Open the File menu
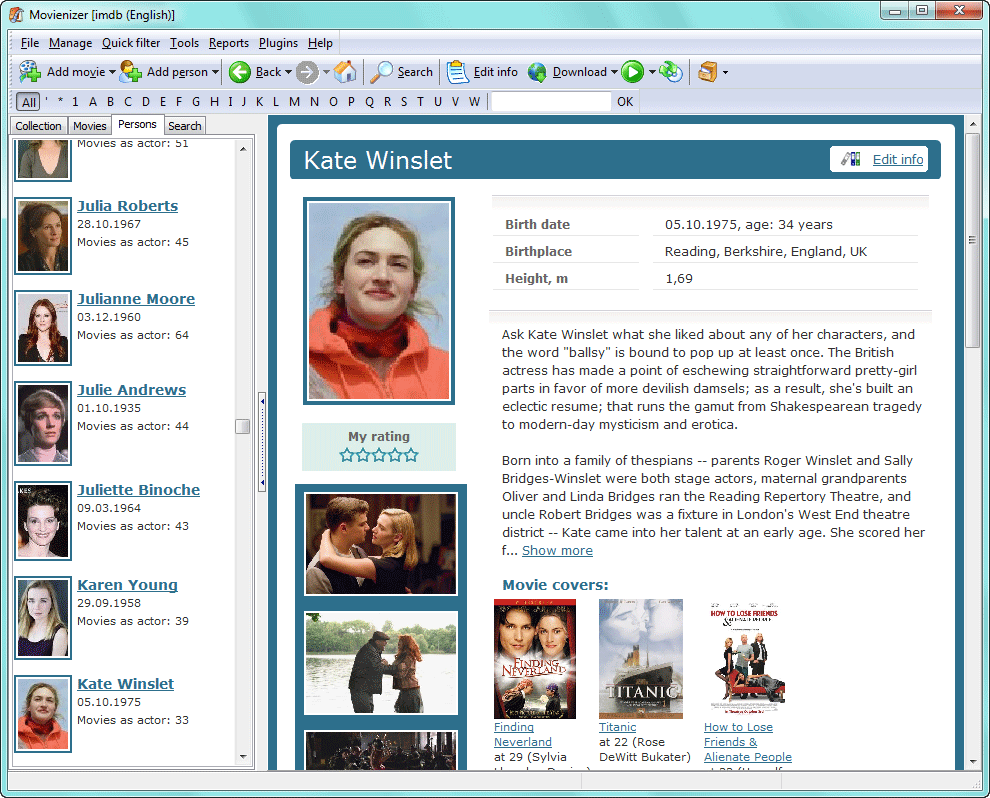 [x=30, y=43]
